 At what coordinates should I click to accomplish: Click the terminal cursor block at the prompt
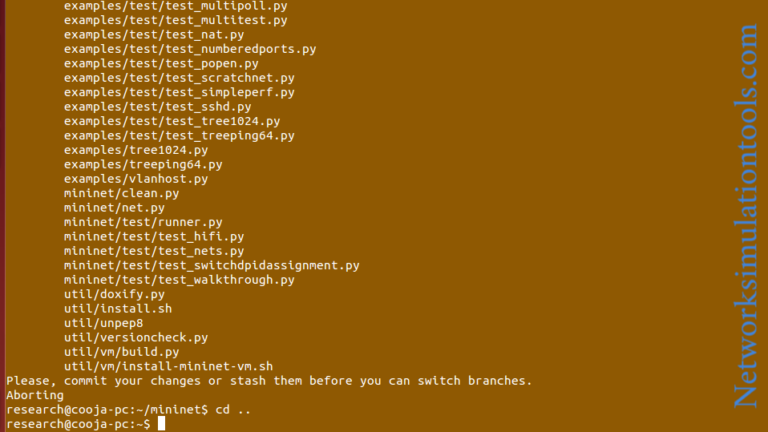(x=160, y=425)
